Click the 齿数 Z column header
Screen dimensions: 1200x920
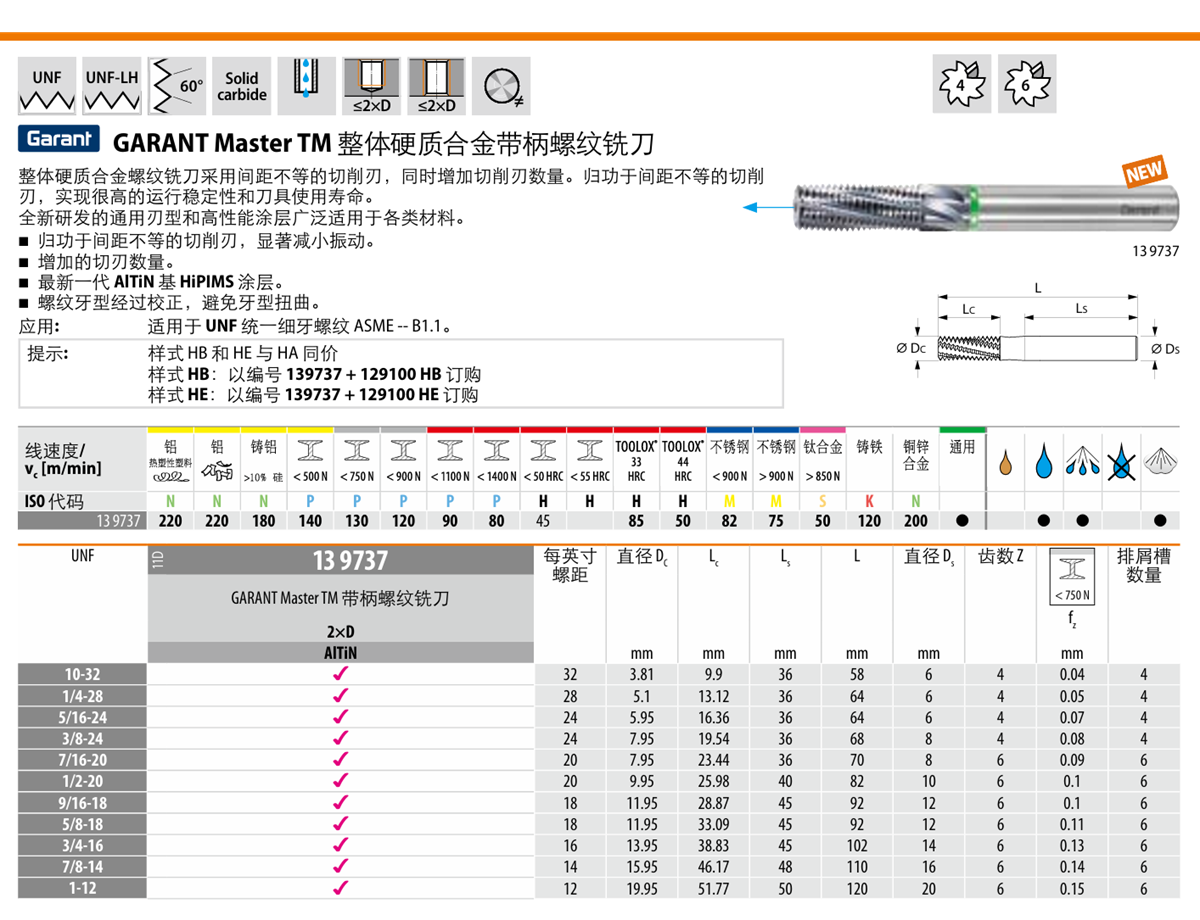coord(1000,557)
